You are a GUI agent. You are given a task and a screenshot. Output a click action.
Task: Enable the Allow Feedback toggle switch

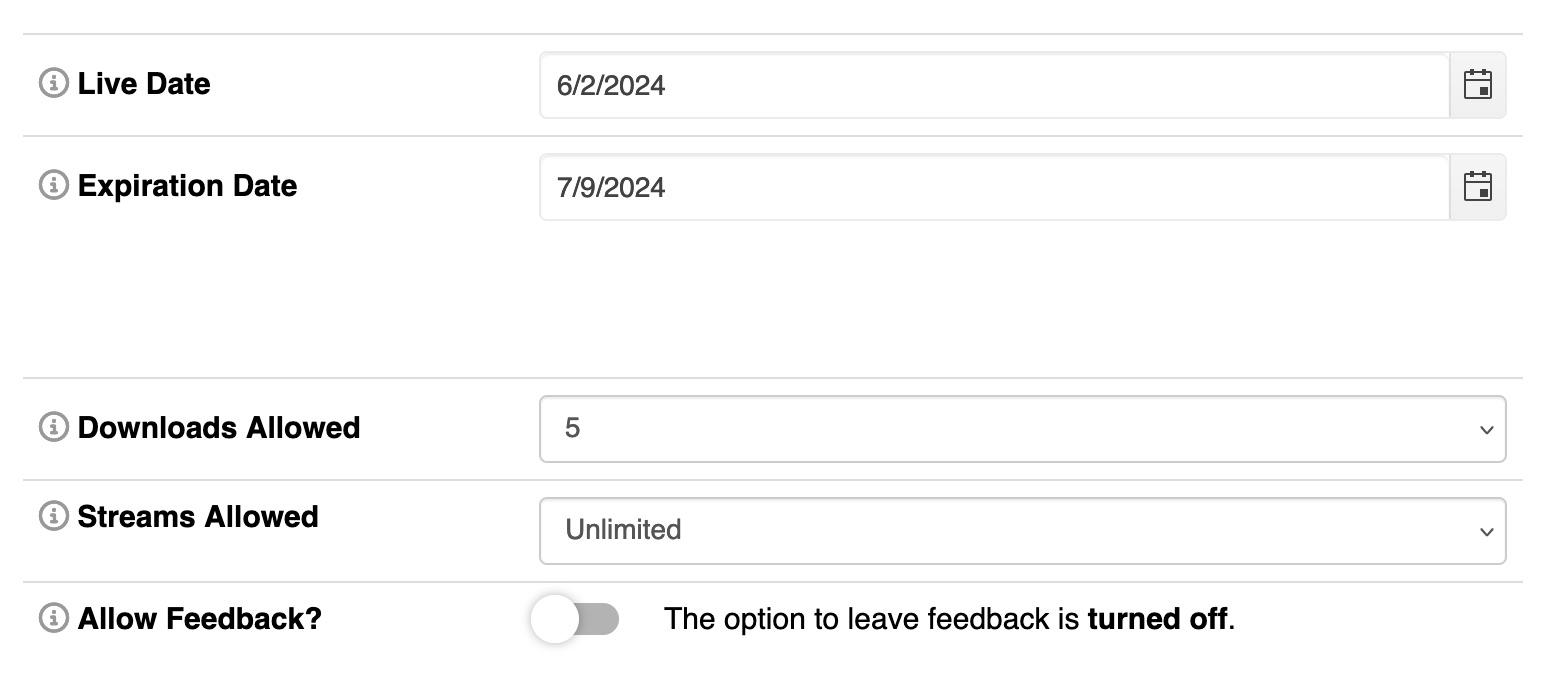(575, 619)
